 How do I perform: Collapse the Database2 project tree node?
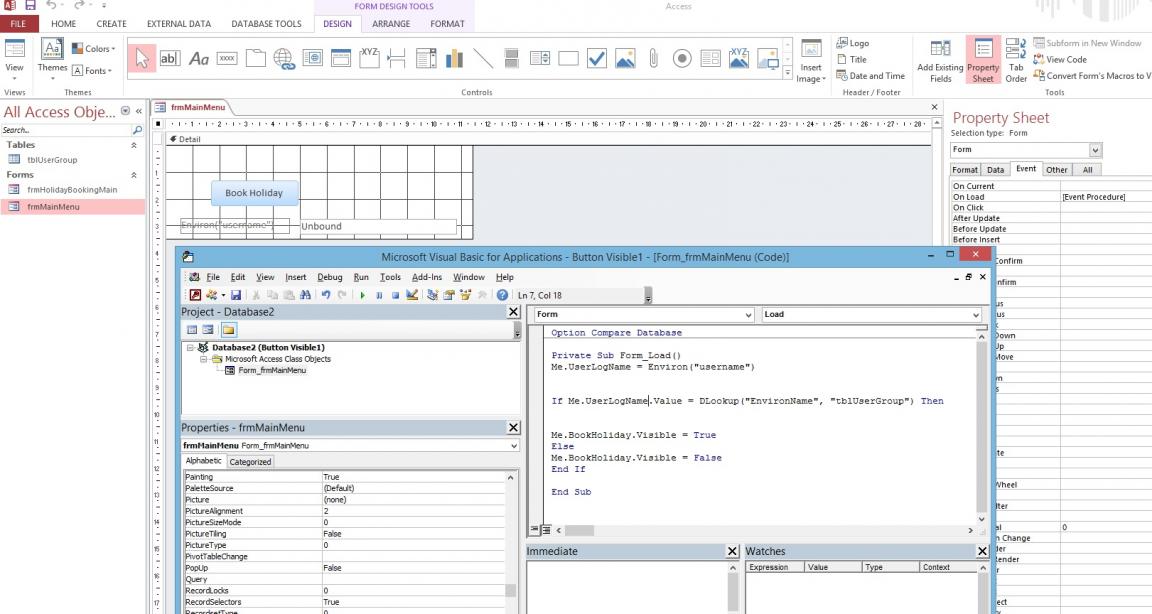click(x=189, y=348)
